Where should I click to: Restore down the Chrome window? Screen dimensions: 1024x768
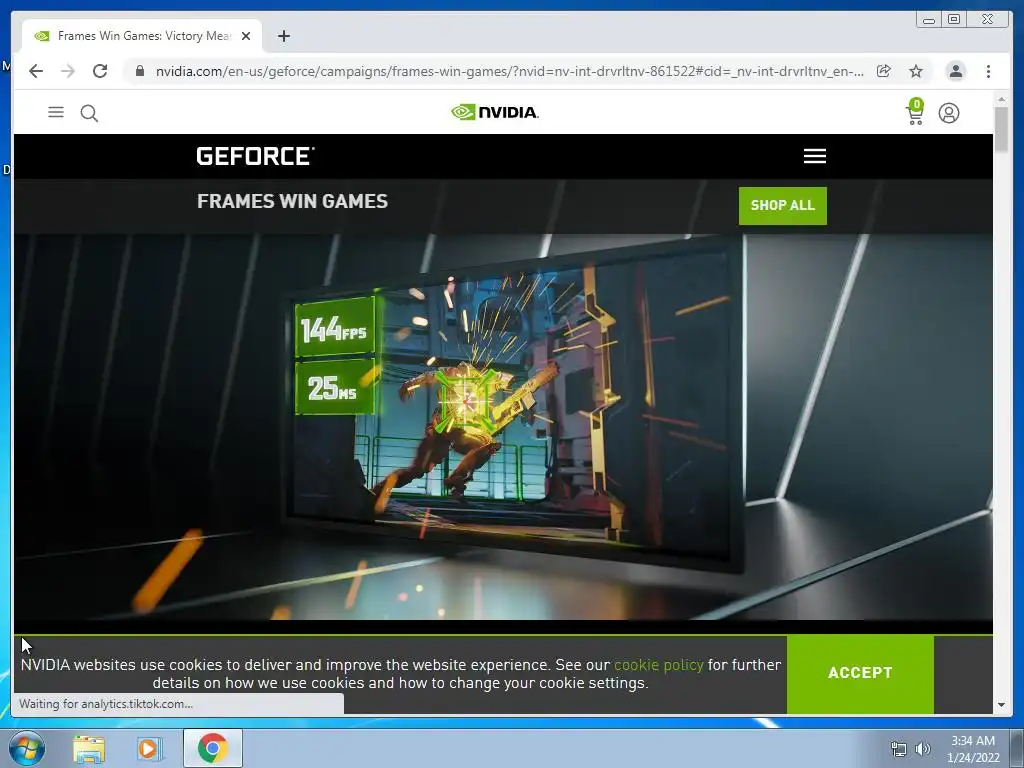click(x=954, y=20)
